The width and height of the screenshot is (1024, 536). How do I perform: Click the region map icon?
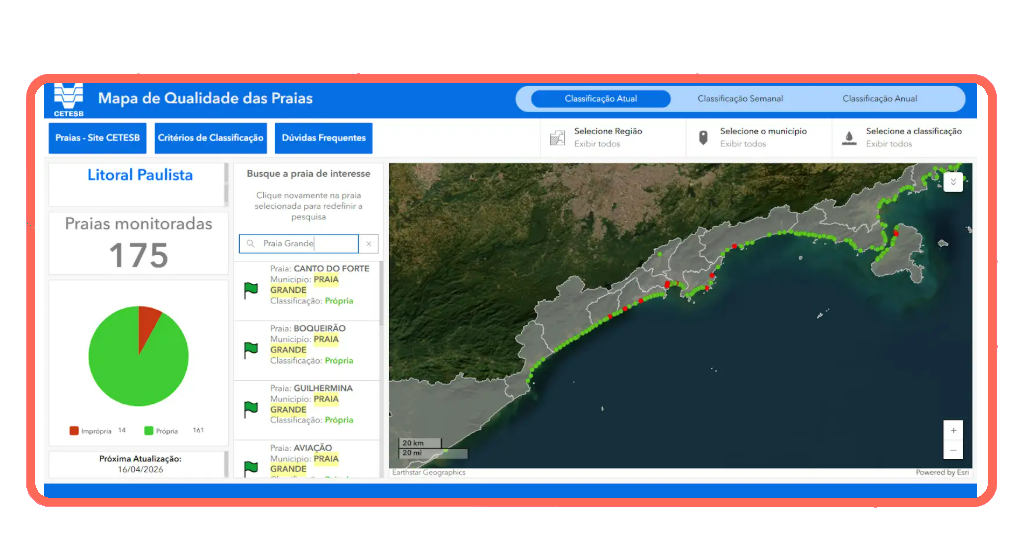(x=557, y=138)
